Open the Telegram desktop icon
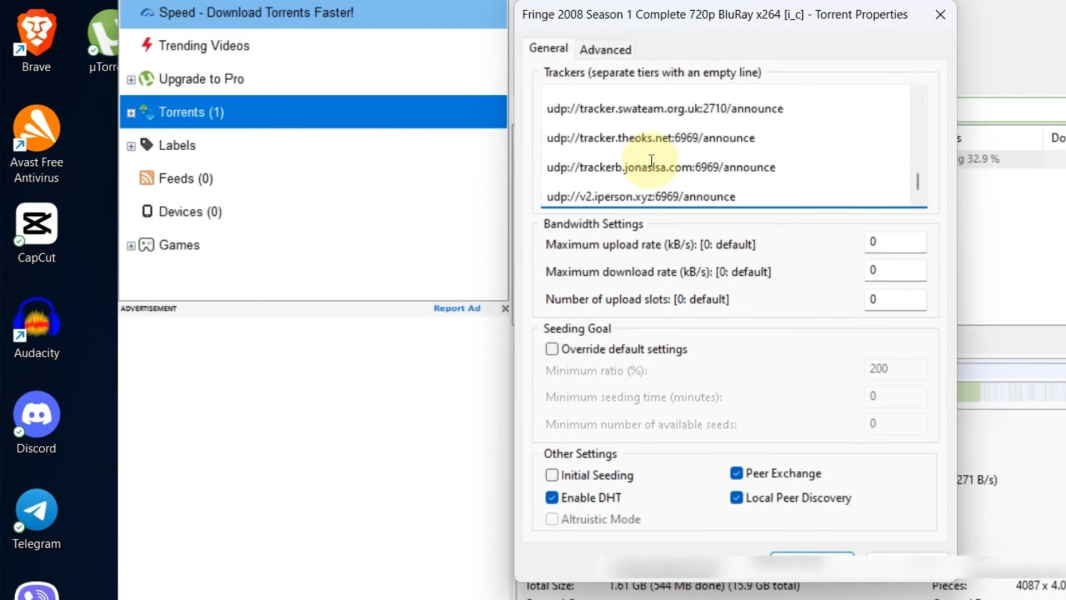The image size is (1066, 600). pos(36,518)
